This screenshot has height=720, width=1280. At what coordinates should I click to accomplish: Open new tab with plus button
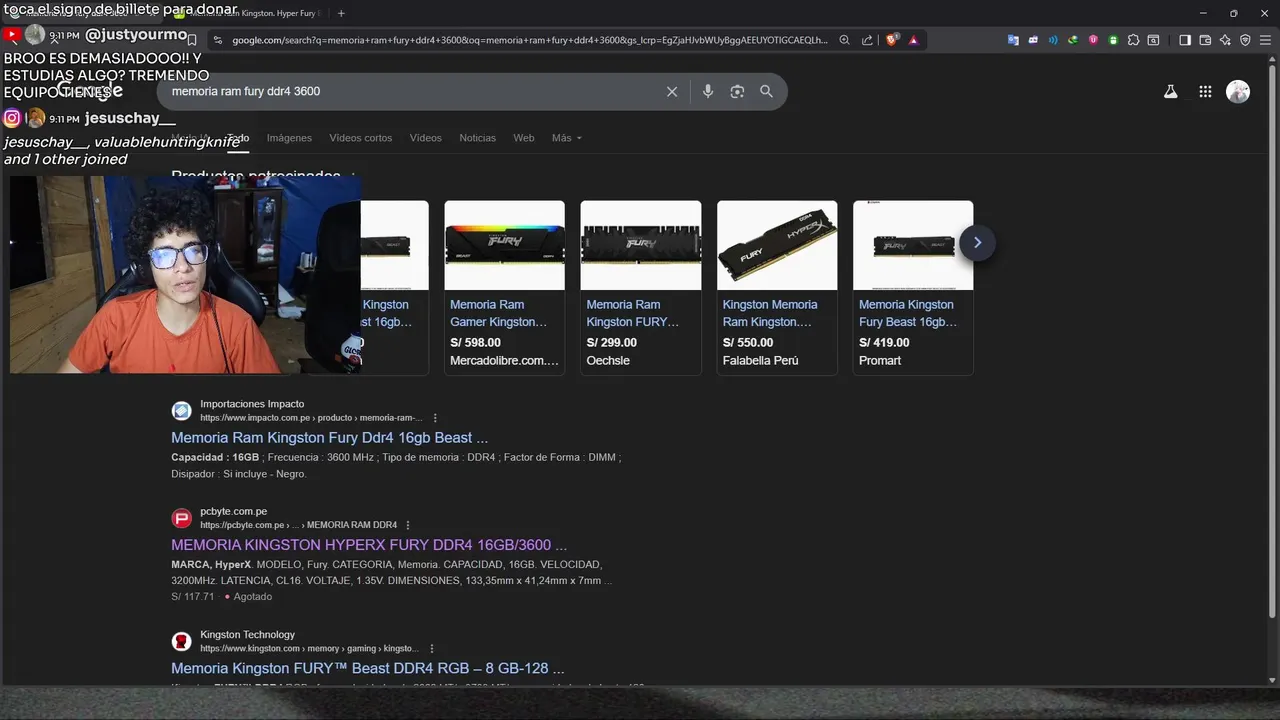[x=341, y=13]
